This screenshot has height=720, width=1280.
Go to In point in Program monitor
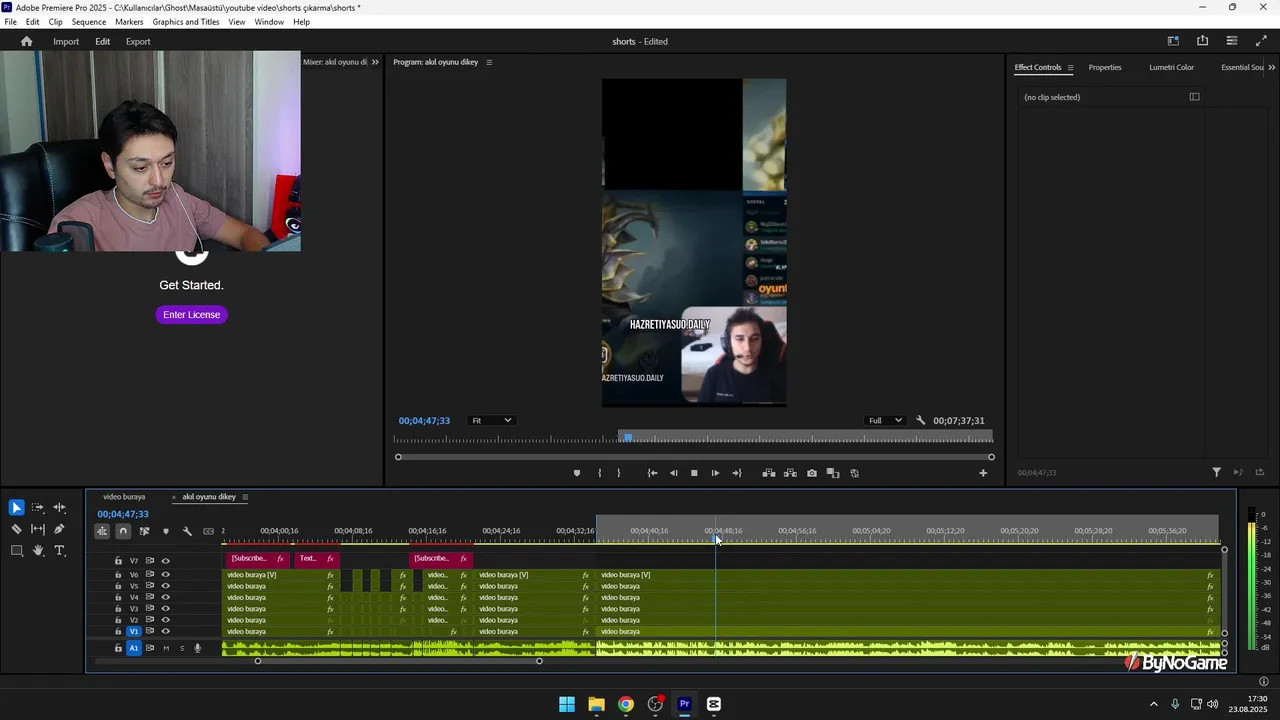click(x=652, y=473)
